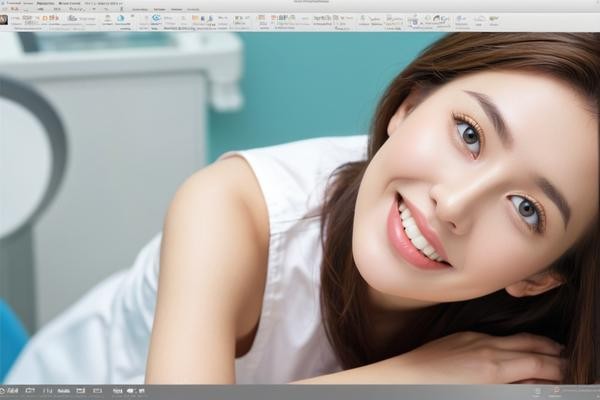The image size is (600, 400).
Task: Click the small portrait thumbnail at ribbon's far left
Action: (4, 19)
